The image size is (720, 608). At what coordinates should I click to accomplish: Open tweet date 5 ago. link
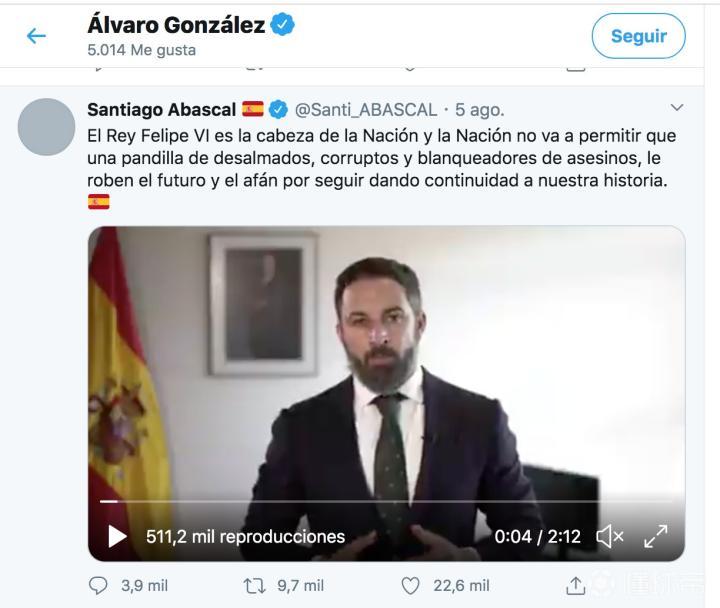tap(479, 110)
